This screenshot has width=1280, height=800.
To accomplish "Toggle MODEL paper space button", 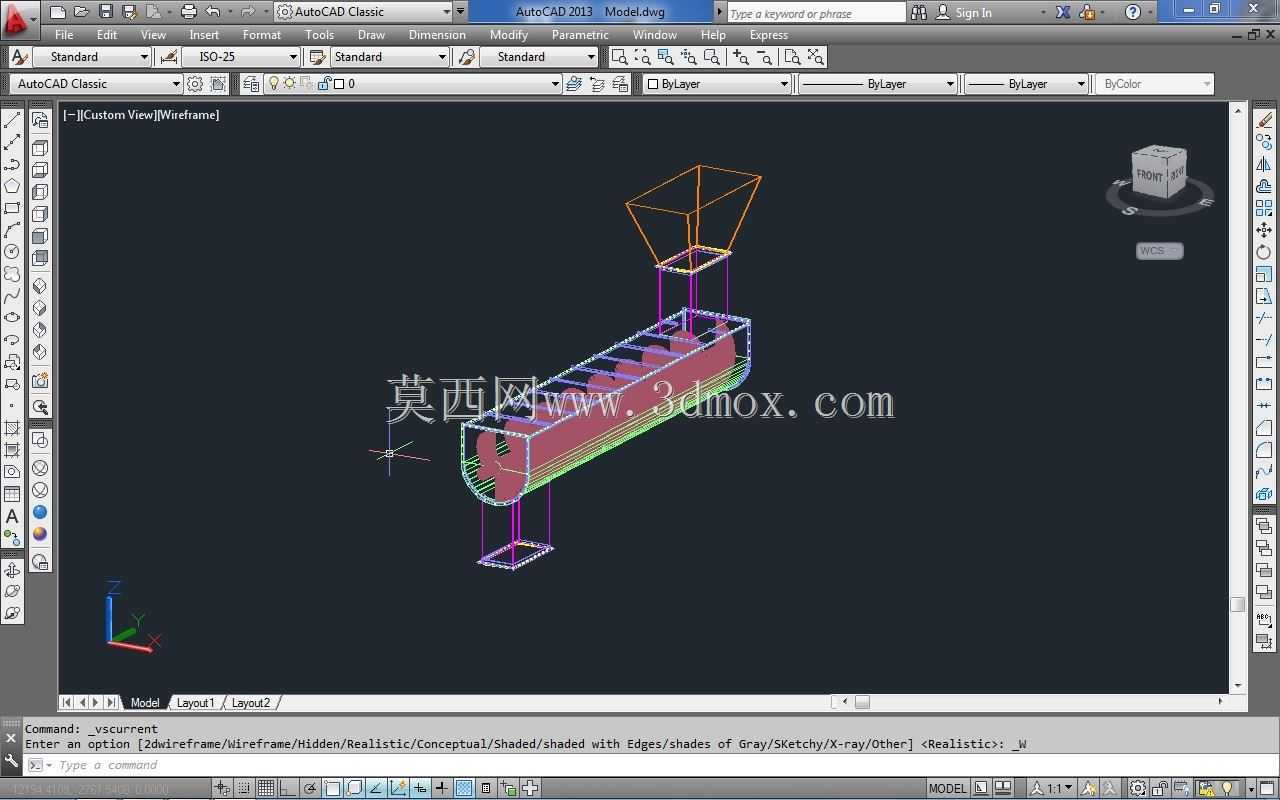I will point(947,788).
